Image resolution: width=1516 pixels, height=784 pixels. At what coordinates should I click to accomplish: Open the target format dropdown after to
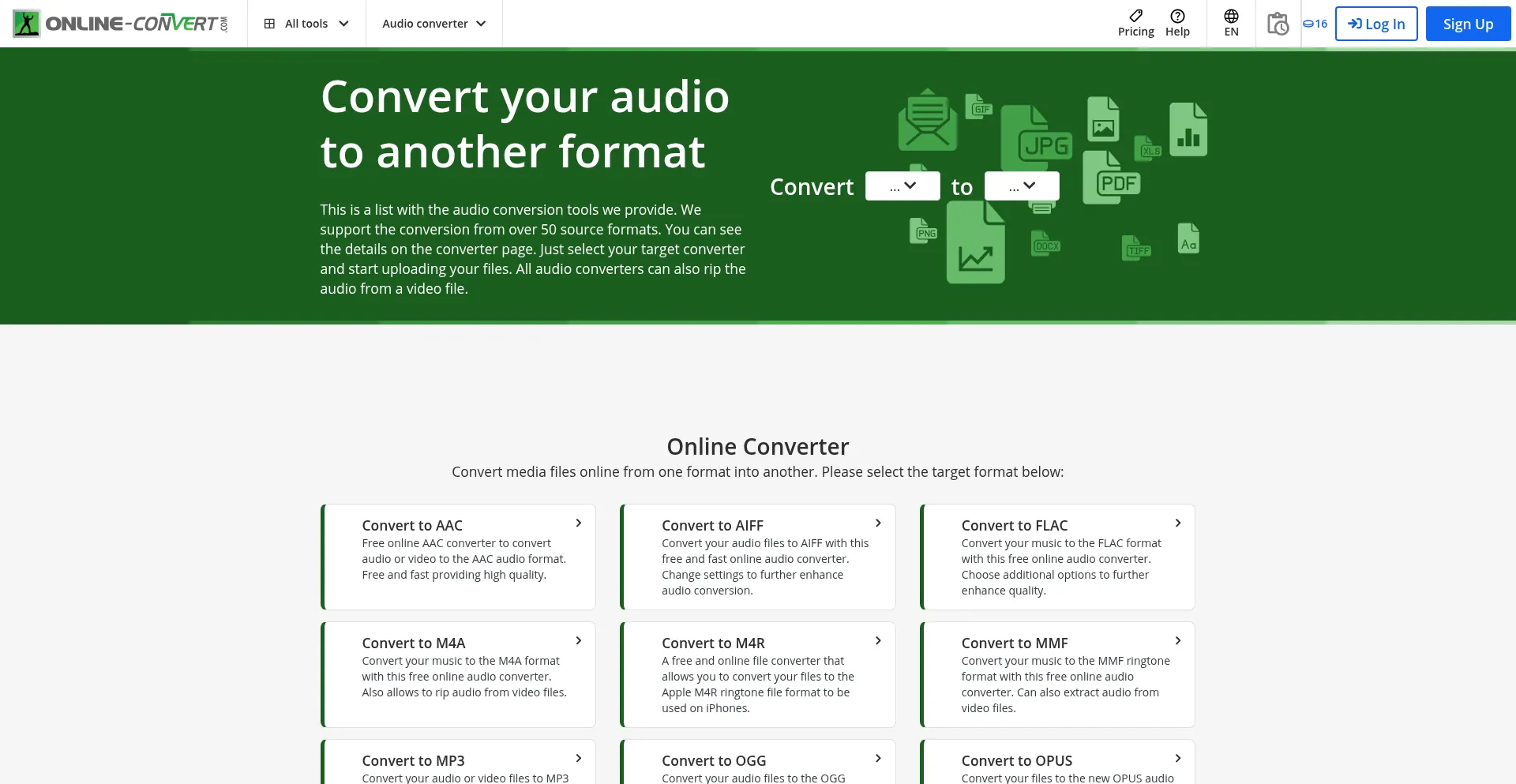[x=1022, y=186]
